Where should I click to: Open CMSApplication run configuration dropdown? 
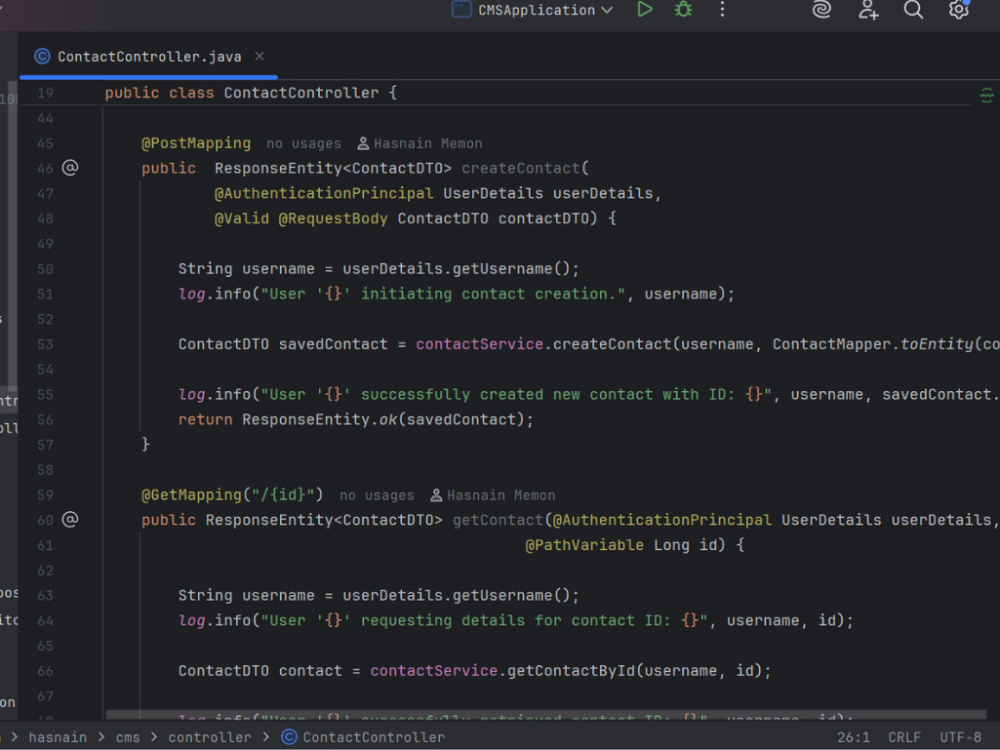tap(533, 10)
